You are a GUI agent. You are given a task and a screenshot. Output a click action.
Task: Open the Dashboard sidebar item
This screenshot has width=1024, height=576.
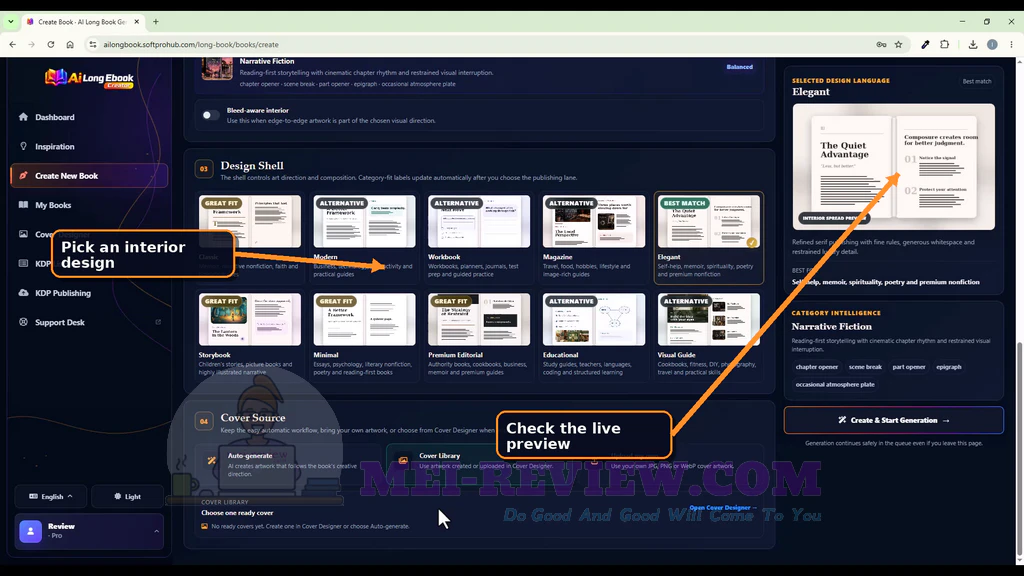pyautogui.click(x=55, y=117)
